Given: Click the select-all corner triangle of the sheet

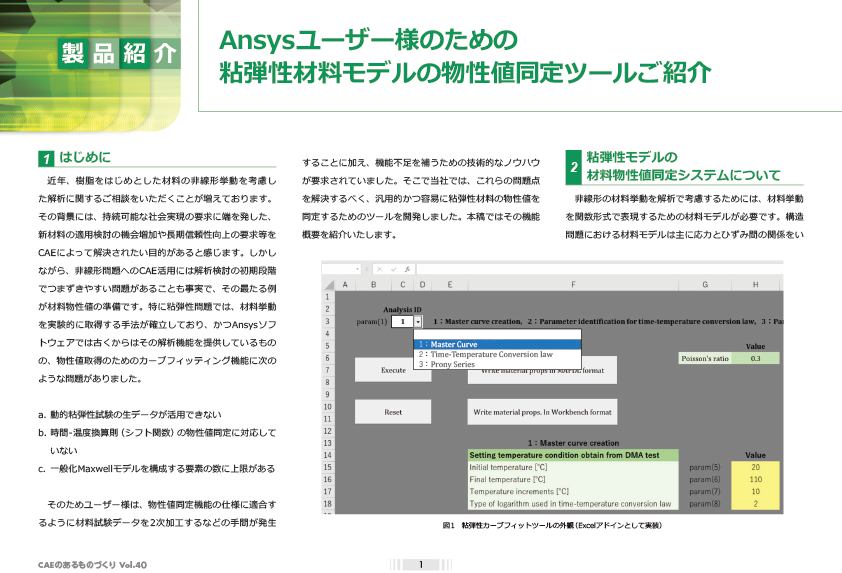Looking at the screenshot, I should point(329,285).
